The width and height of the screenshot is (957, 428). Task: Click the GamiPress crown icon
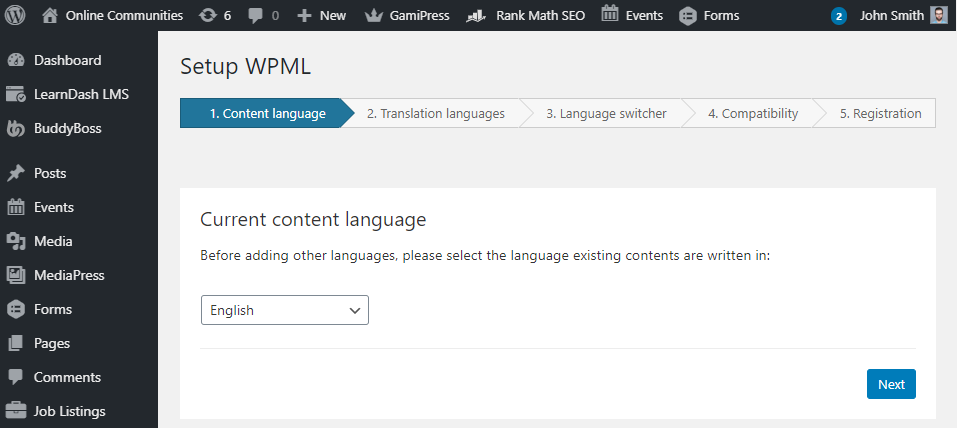[374, 15]
